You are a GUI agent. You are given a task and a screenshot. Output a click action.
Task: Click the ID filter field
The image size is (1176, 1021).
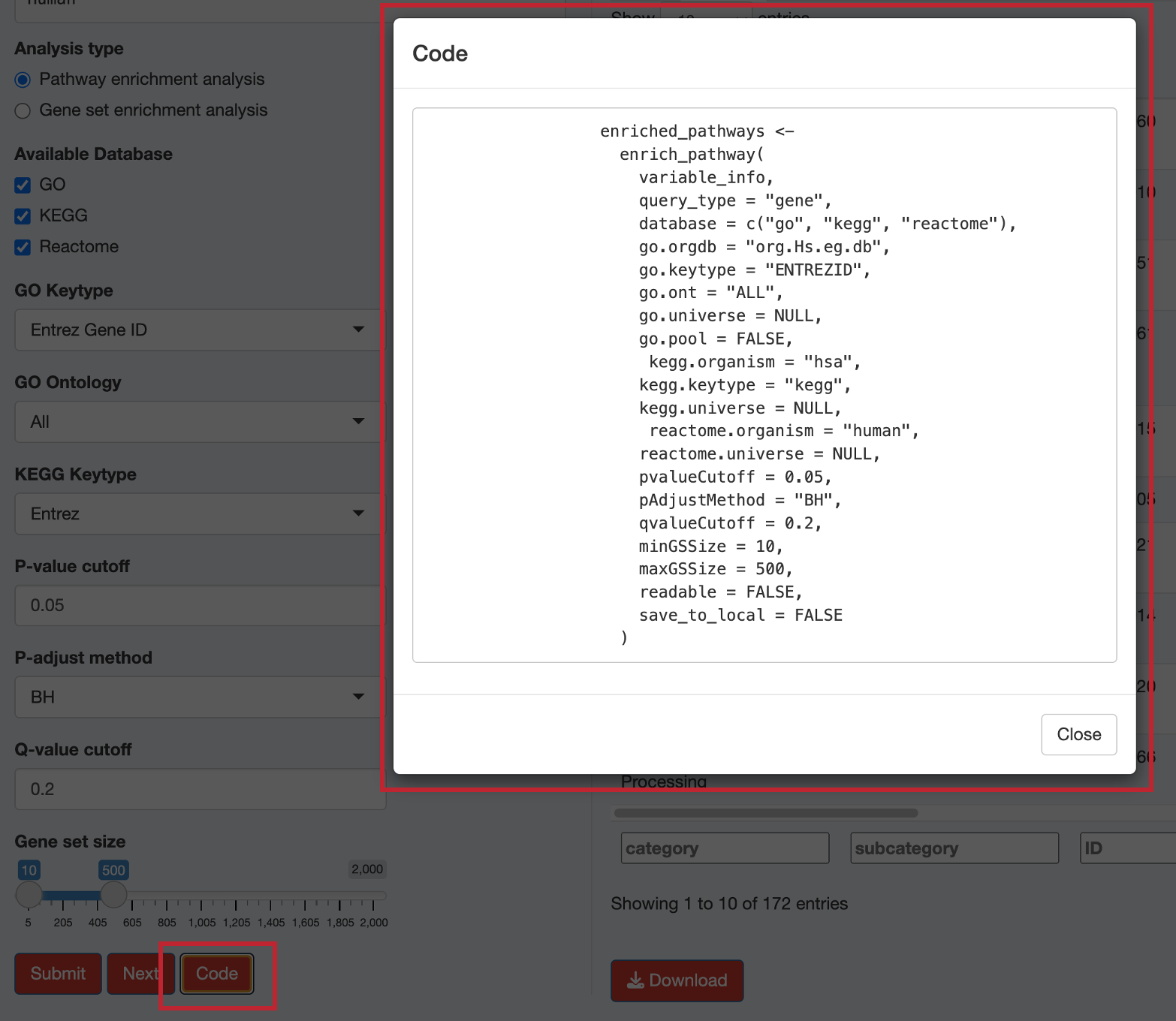pyautogui.click(x=1128, y=848)
